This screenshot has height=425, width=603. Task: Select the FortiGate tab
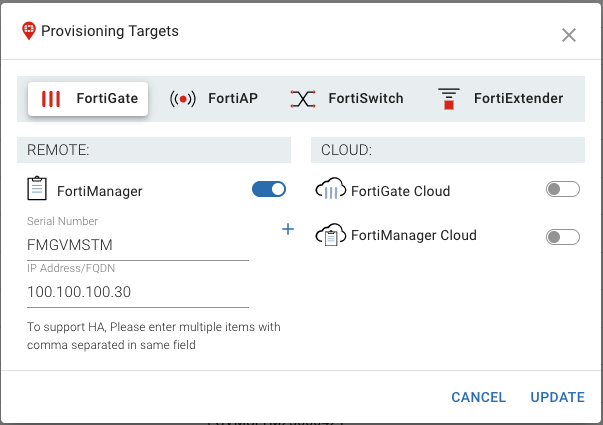pos(88,99)
